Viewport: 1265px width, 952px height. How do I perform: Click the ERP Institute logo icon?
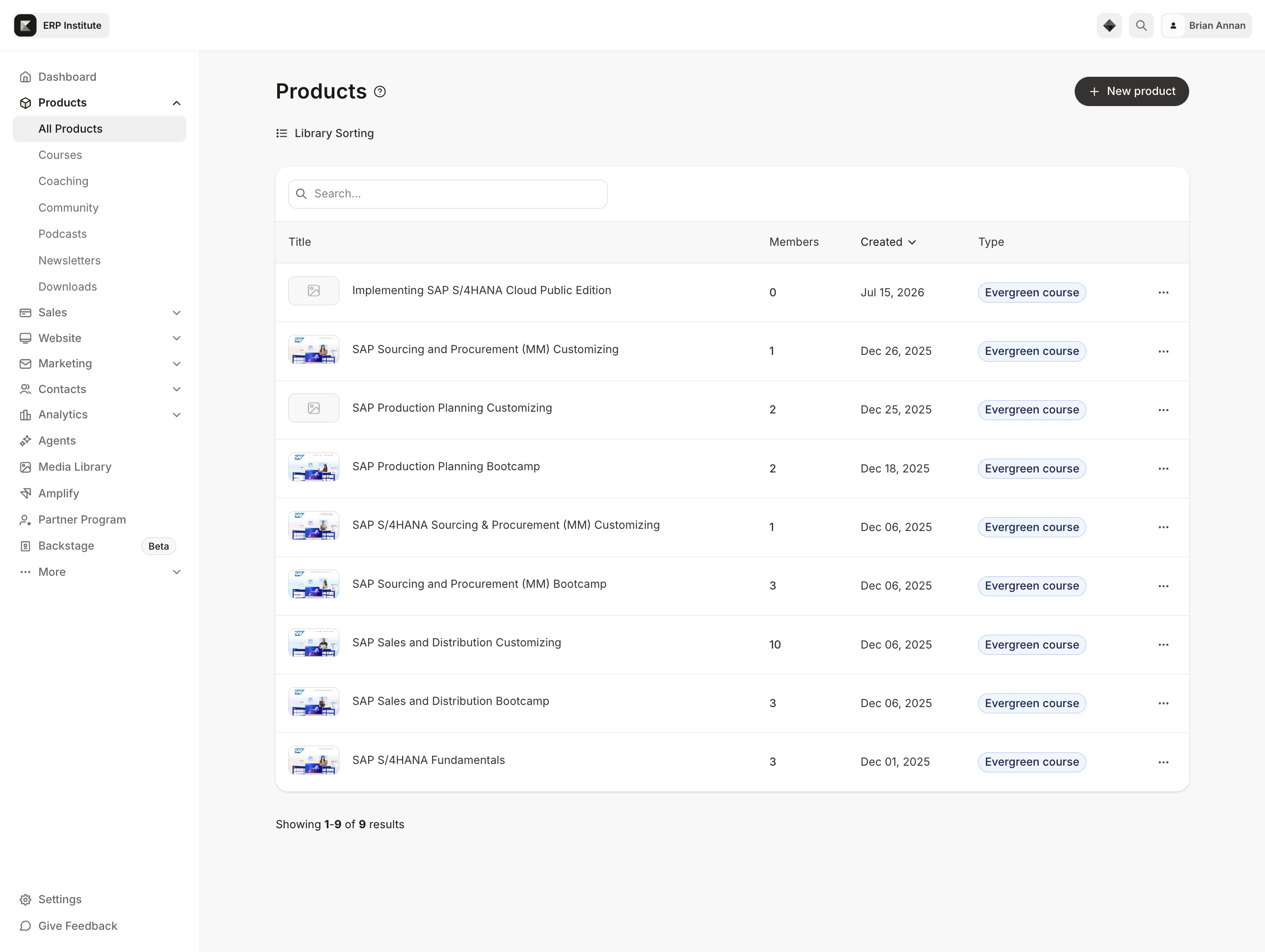pos(25,26)
